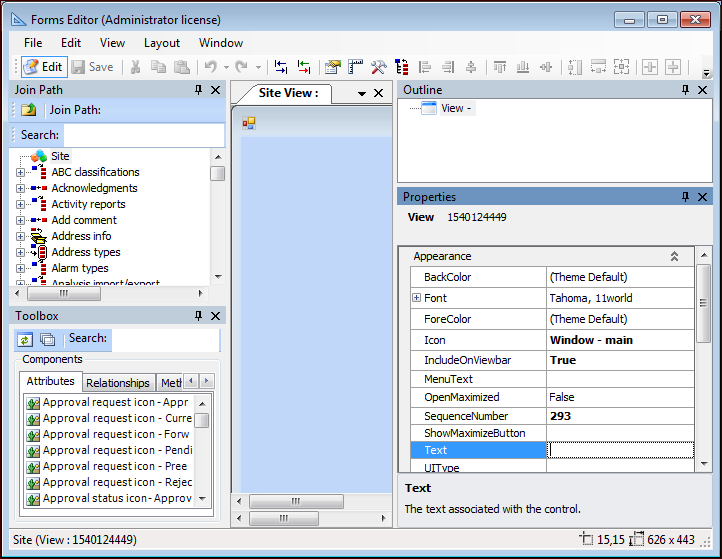The width and height of the screenshot is (722, 559).
Task: Toggle auto-hide pin on Properties panel
Action: pyautogui.click(x=685, y=197)
